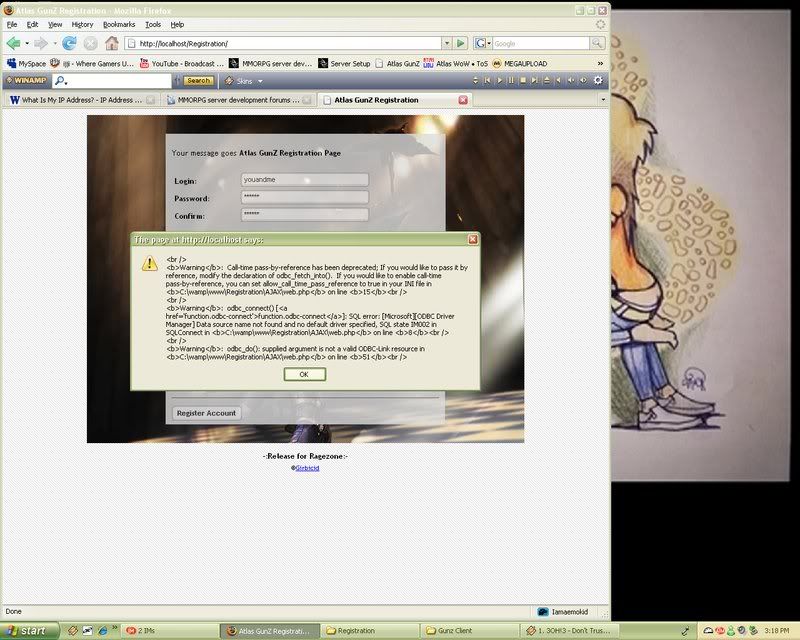The image size is (800, 640).
Task: Click the green Go arrow beside address bar
Action: tap(461, 43)
